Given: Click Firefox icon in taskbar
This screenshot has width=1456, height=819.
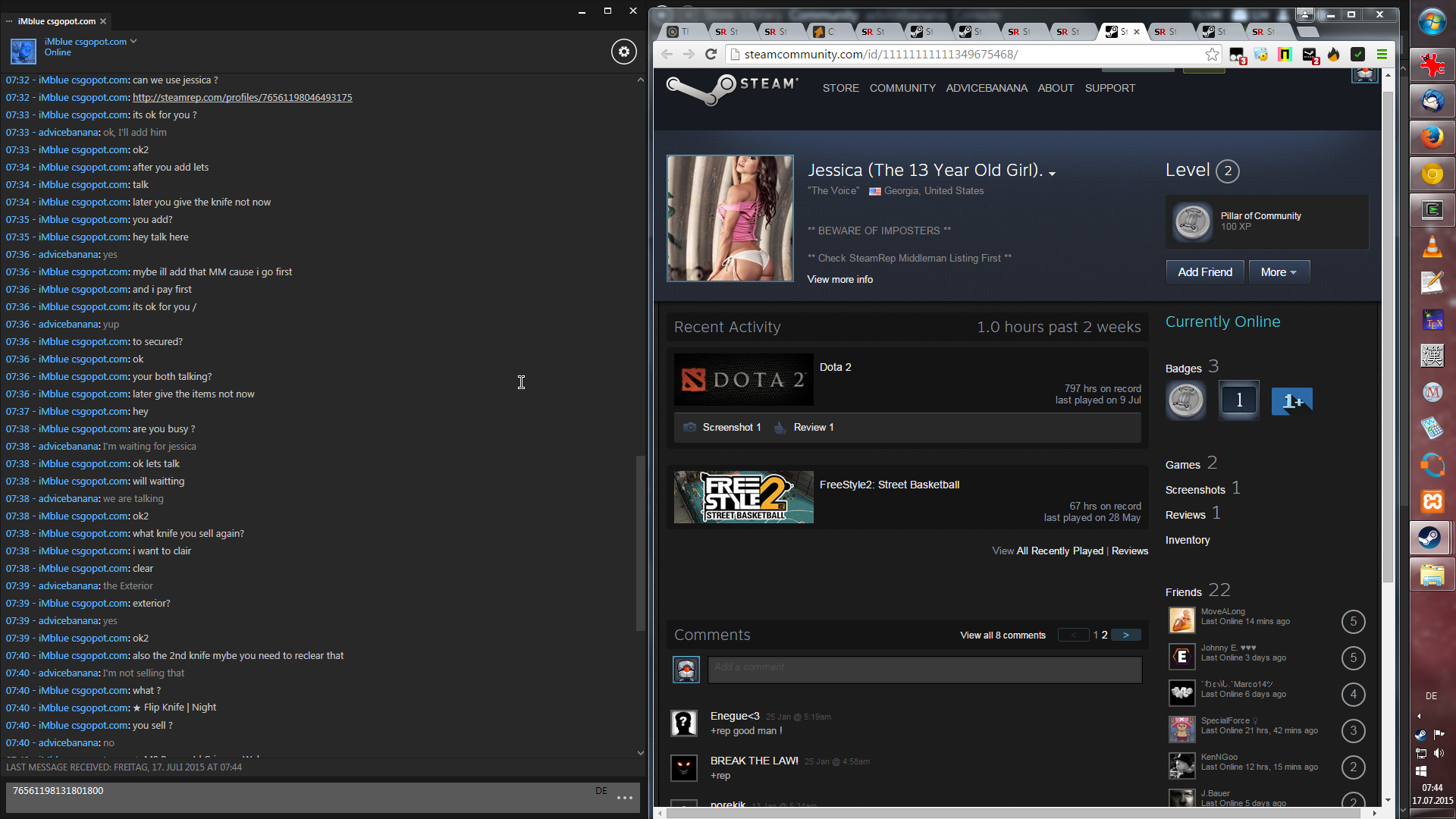Looking at the screenshot, I should tap(1432, 137).
